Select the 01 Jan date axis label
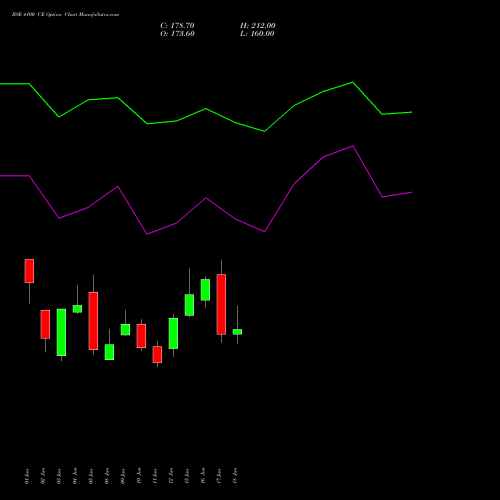 (x=27, y=476)
